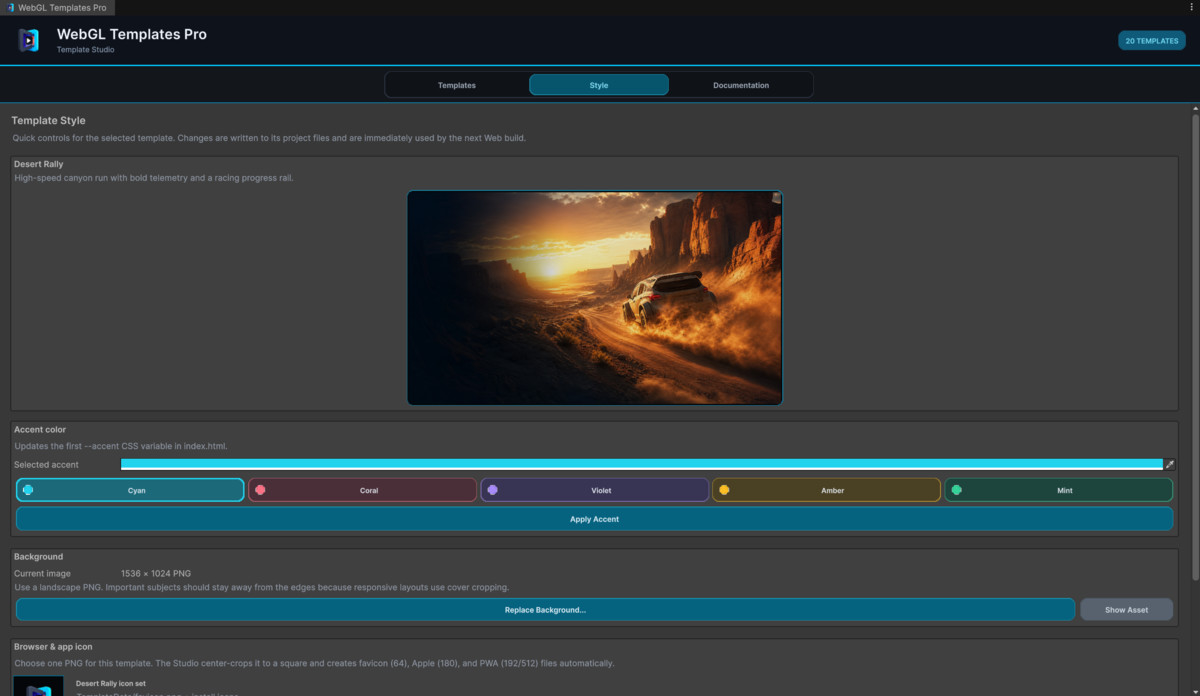Click the Apply Accent button
This screenshot has width=1200, height=696.
point(594,519)
